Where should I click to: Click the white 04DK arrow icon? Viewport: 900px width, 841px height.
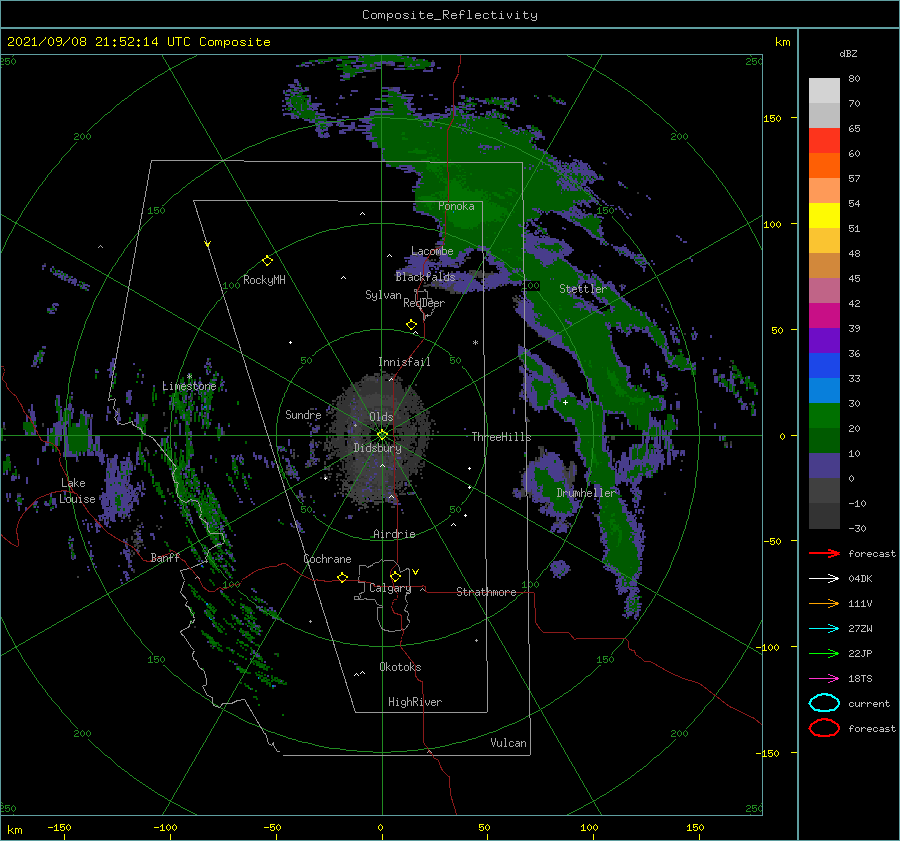(x=824, y=578)
